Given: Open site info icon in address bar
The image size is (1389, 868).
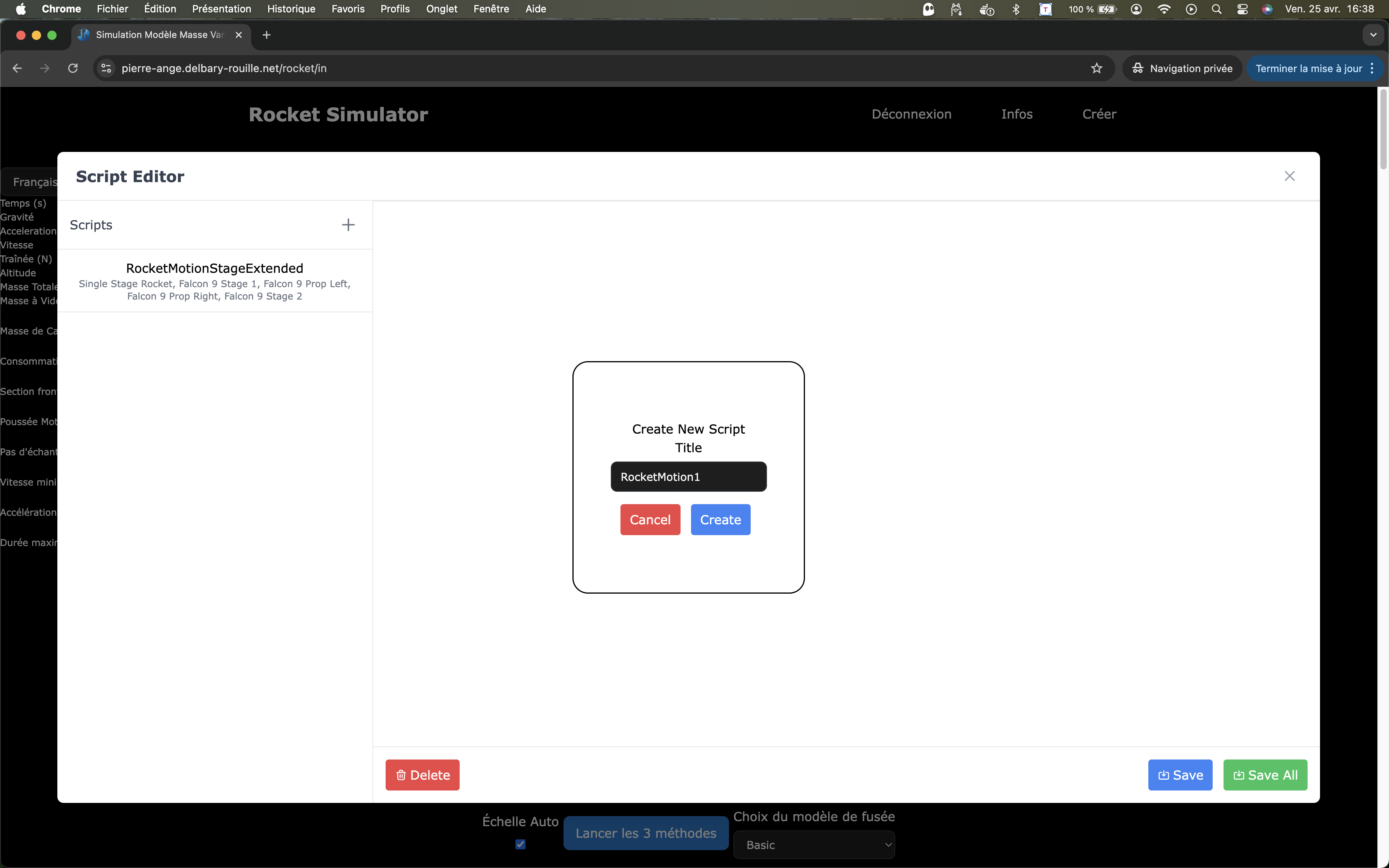Looking at the screenshot, I should click(106, 68).
